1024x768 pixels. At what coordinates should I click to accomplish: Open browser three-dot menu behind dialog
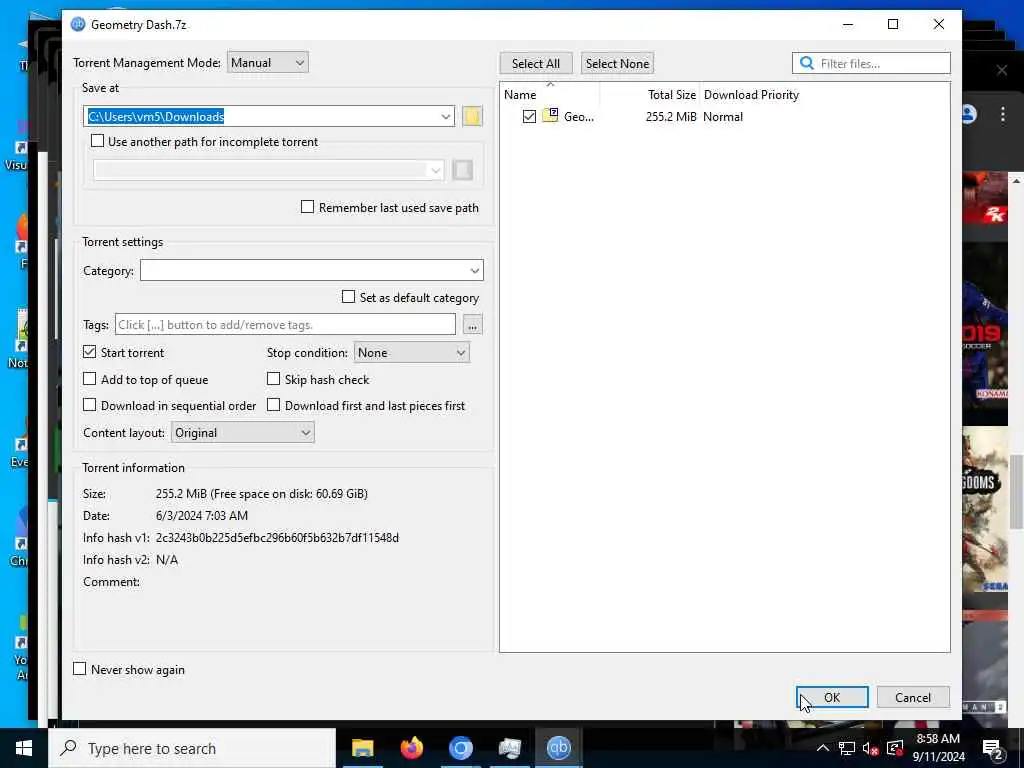[1002, 114]
